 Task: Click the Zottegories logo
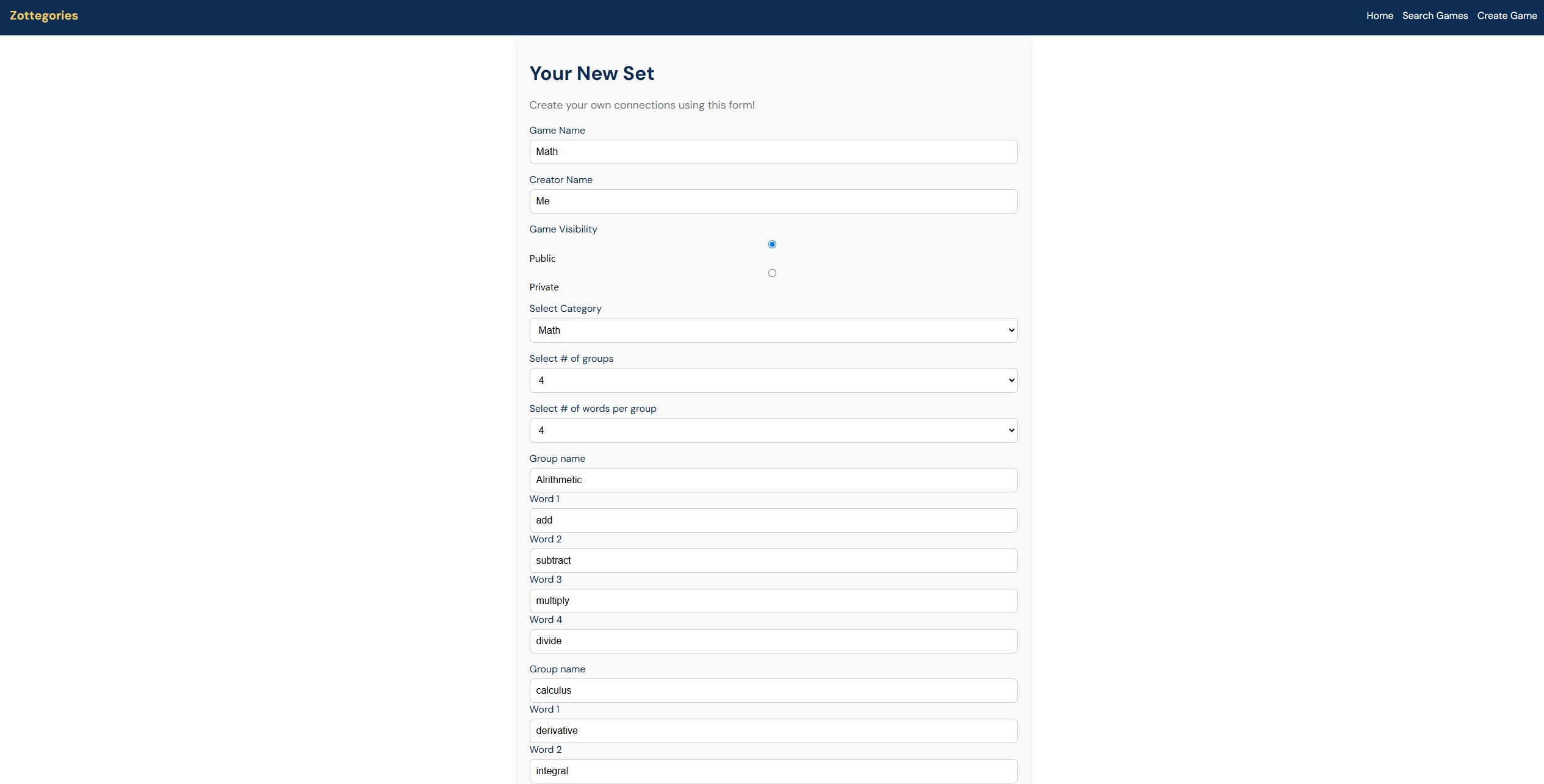[x=44, y=16]
